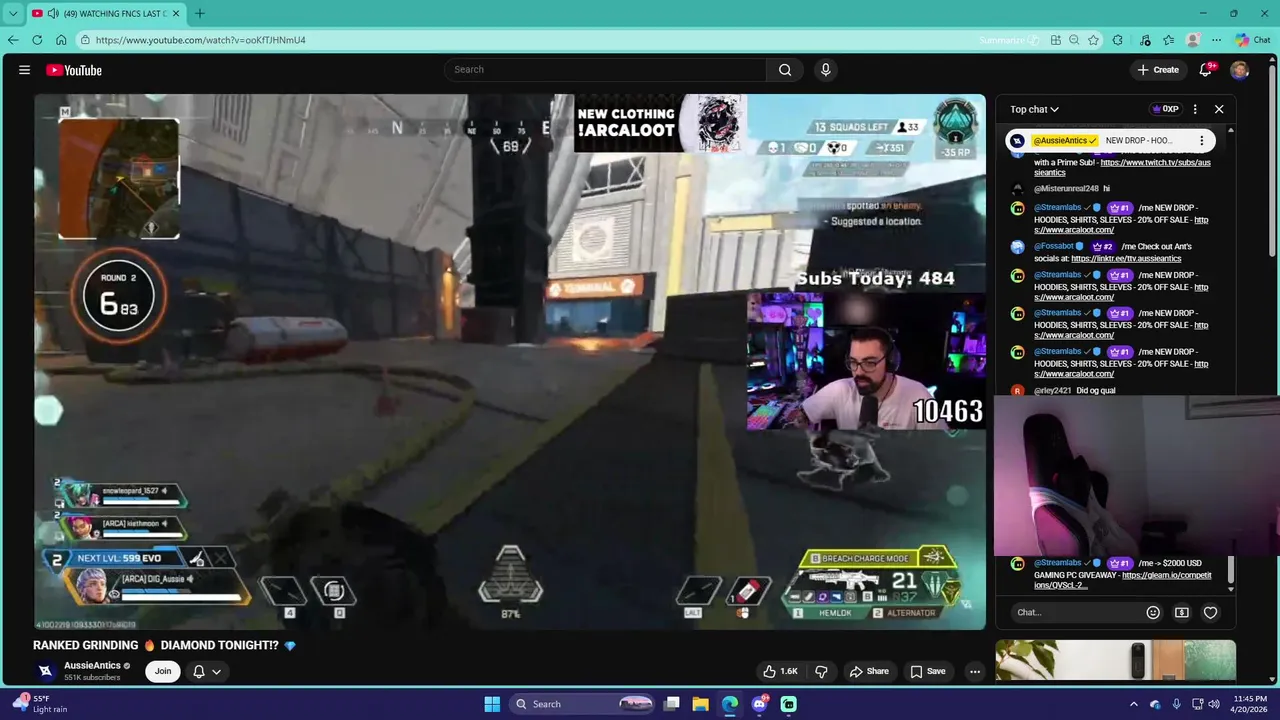1280x720 pixels.
Task: Open the emoji picker in chat
Action: coord(1153,612)
